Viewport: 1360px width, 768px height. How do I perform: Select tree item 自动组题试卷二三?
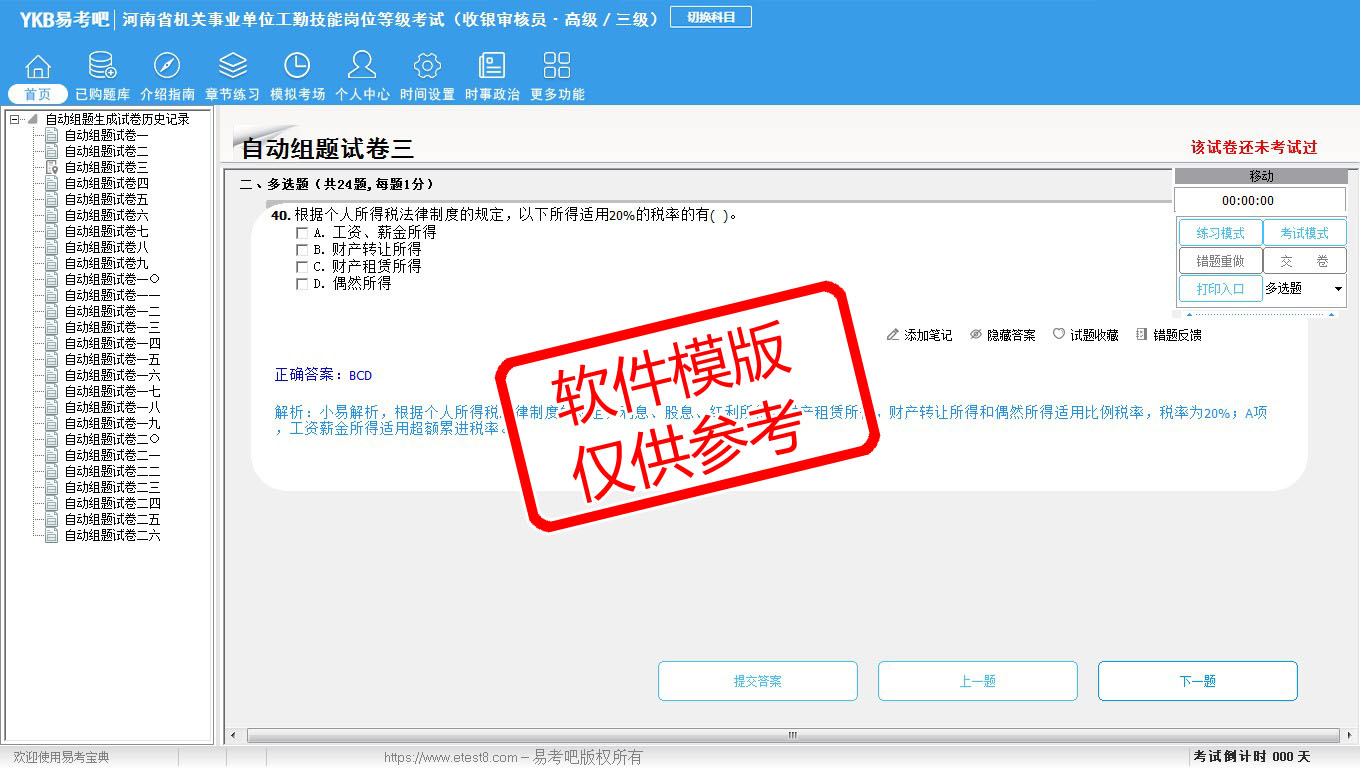112,487
